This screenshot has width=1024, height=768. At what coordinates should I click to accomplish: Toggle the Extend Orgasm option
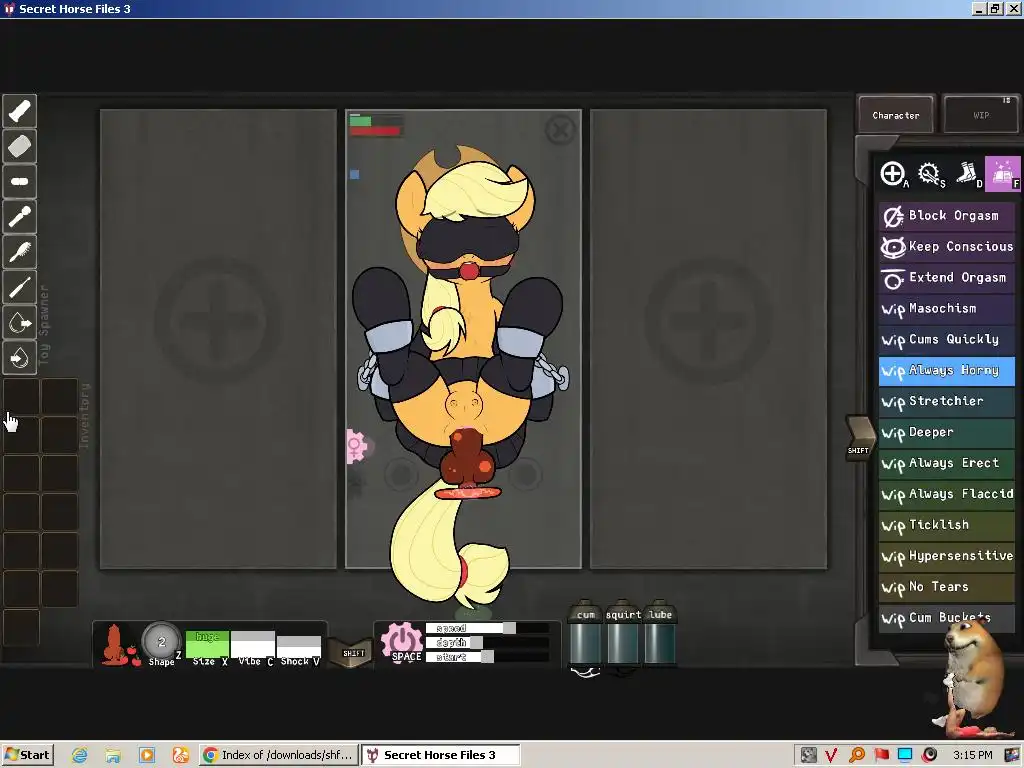tap(947, 278)
